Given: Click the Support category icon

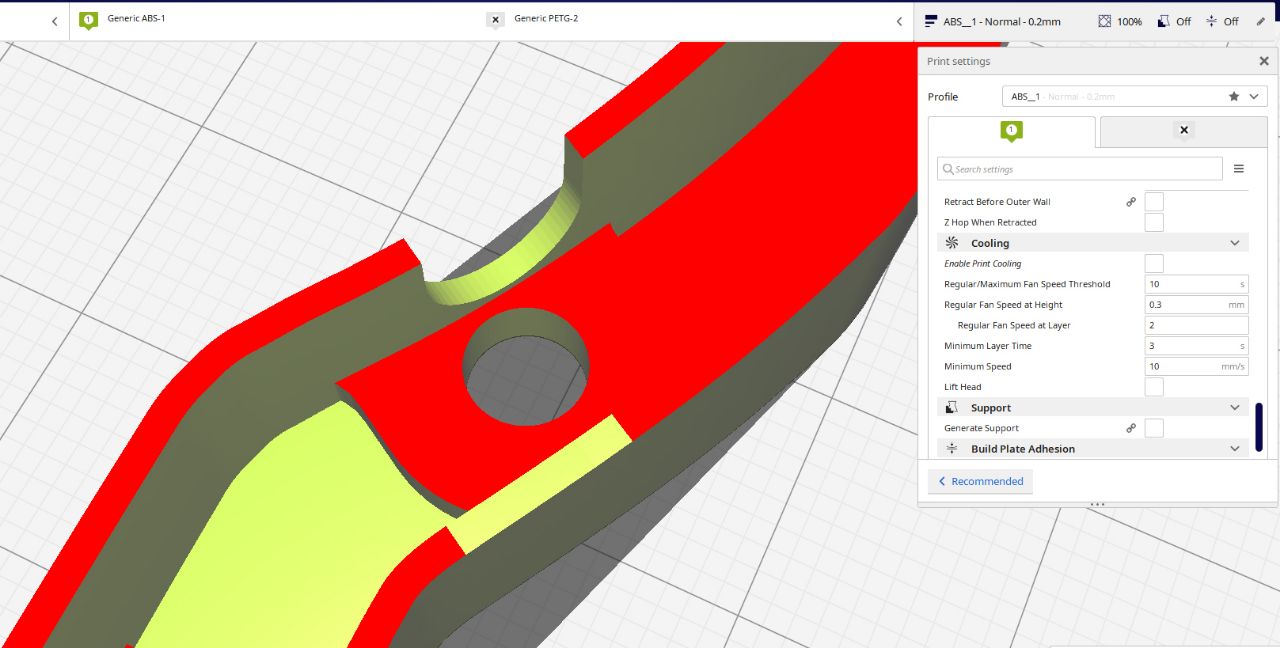Looking at the screenshot, I should tap(952, 407).
